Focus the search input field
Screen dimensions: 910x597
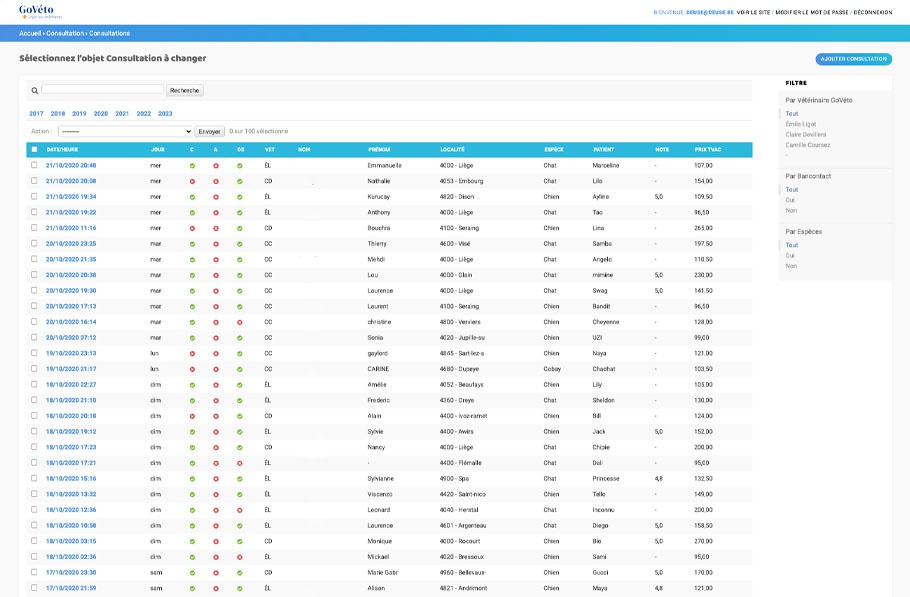tap(102, 89)
